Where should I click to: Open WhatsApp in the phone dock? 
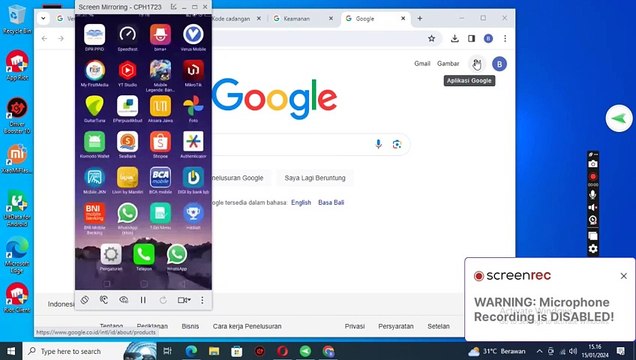pos(177,254)
